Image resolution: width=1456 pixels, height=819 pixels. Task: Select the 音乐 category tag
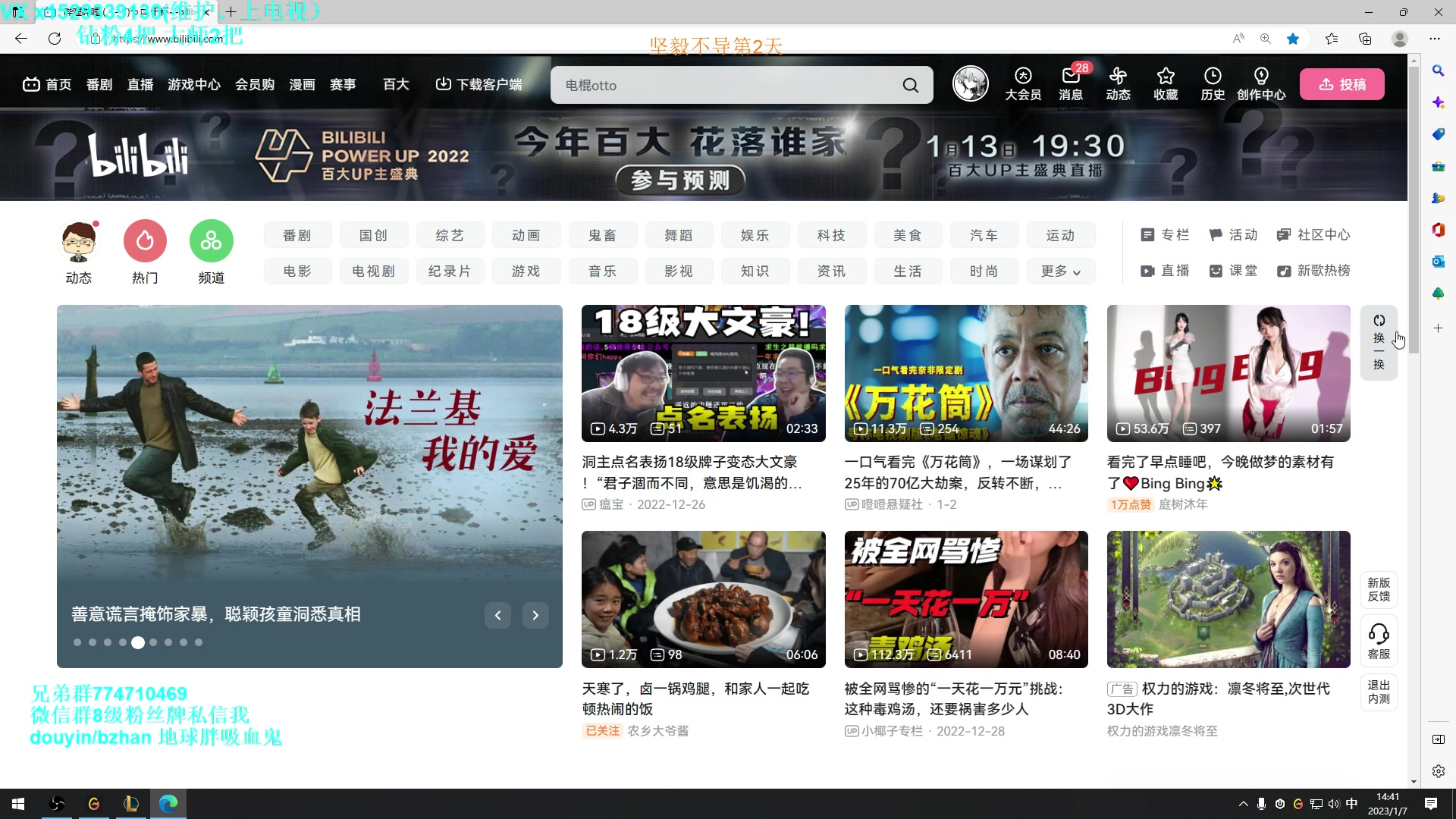click(603, 271)
